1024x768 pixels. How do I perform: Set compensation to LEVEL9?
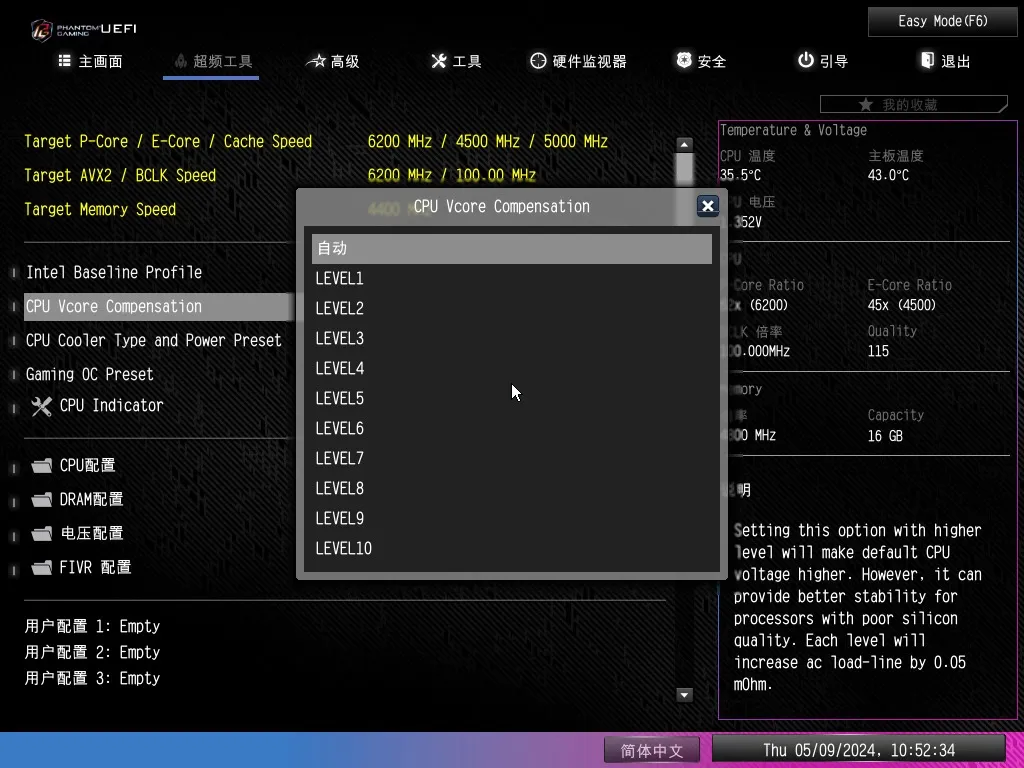pyautogui.click(x=511, y=519)
